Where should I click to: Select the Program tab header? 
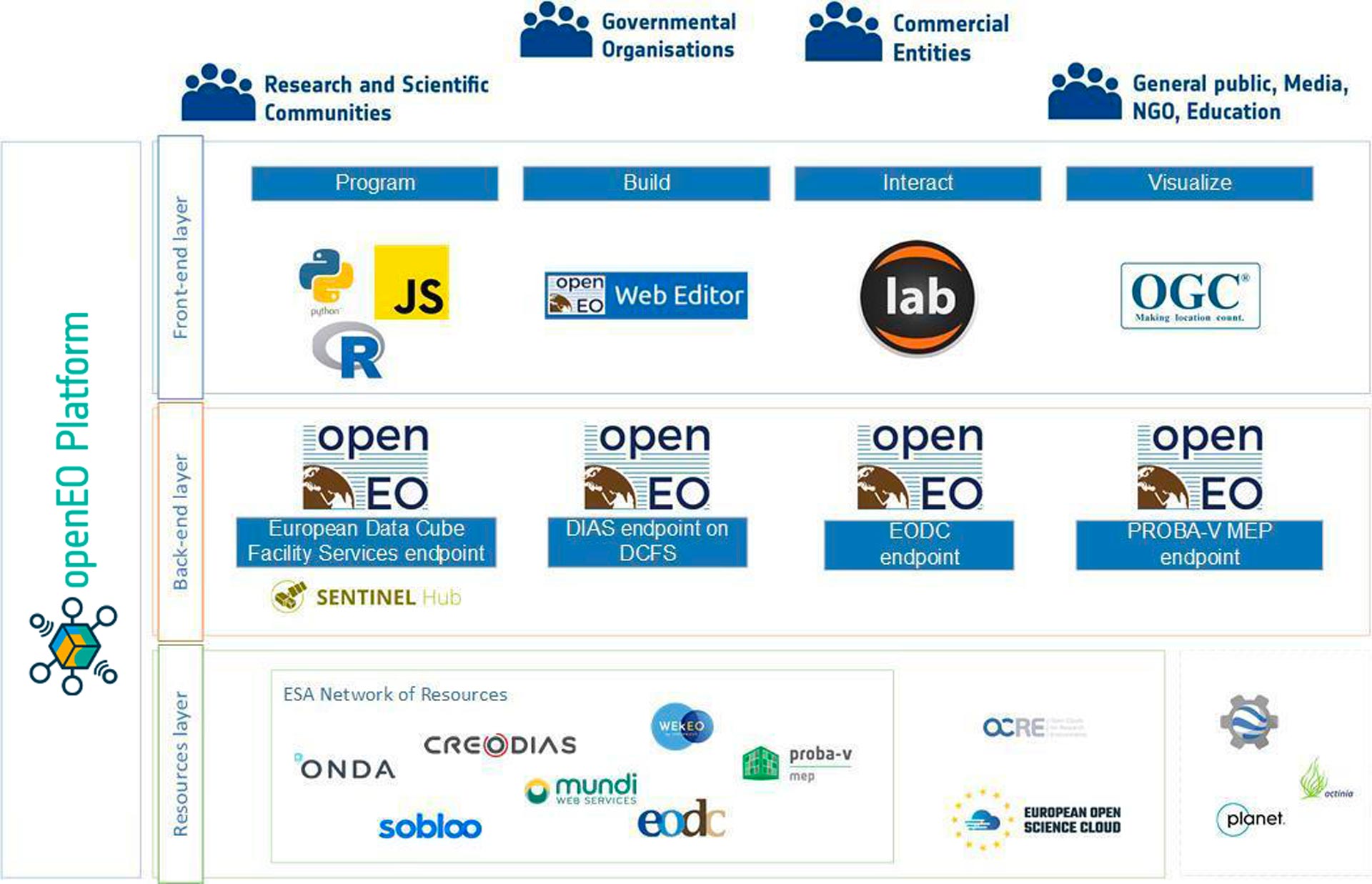coord(374,183)
